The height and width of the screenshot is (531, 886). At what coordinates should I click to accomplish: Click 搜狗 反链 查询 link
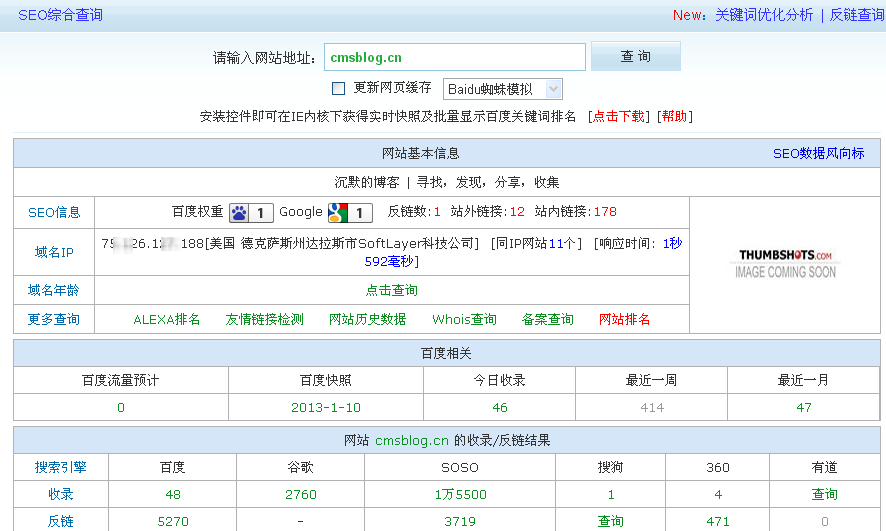click(x=611, y=521)
